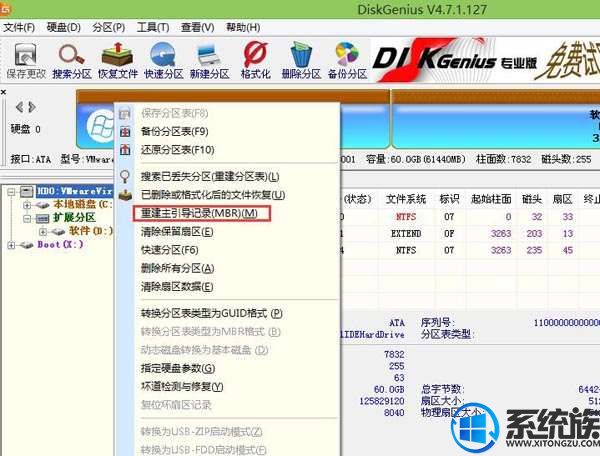600x456 pixels.
Task: Click the 标识 column header
Action: pos(449,199)
